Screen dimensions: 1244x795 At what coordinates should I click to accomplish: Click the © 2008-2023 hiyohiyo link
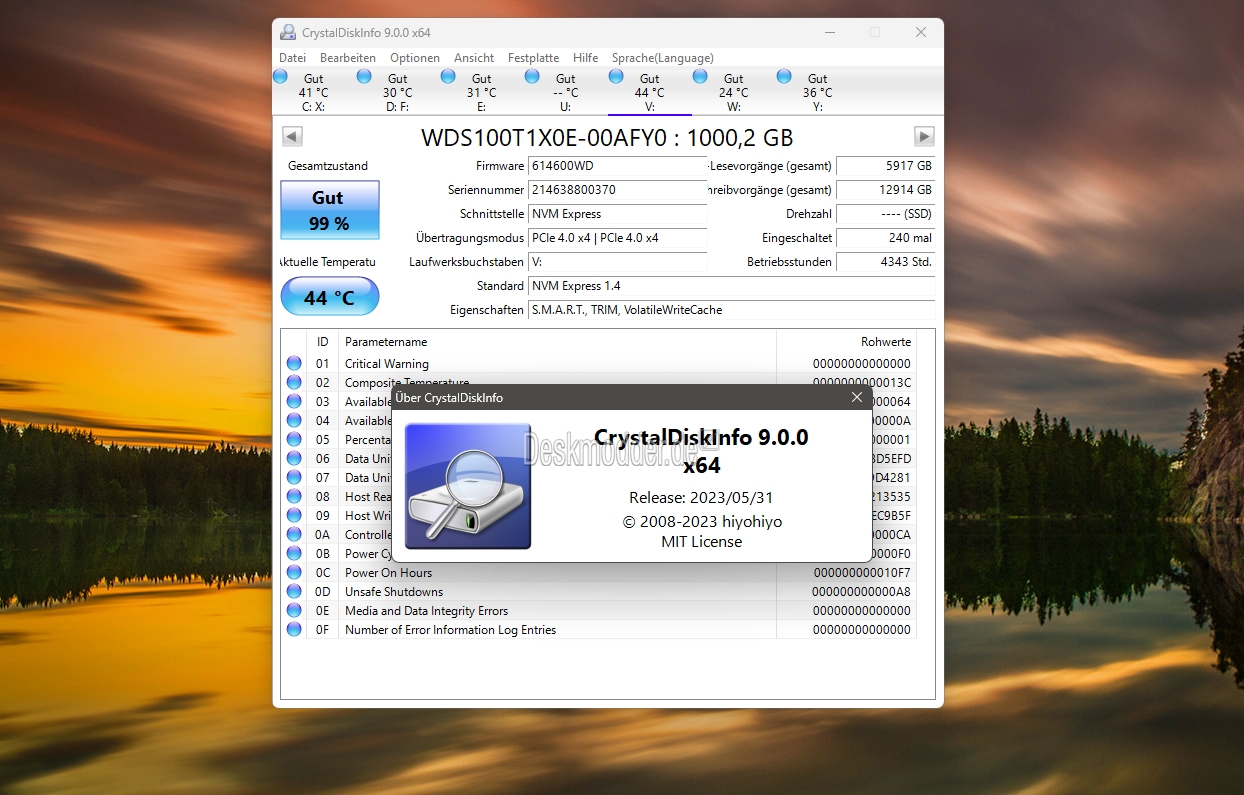point(702,522)
